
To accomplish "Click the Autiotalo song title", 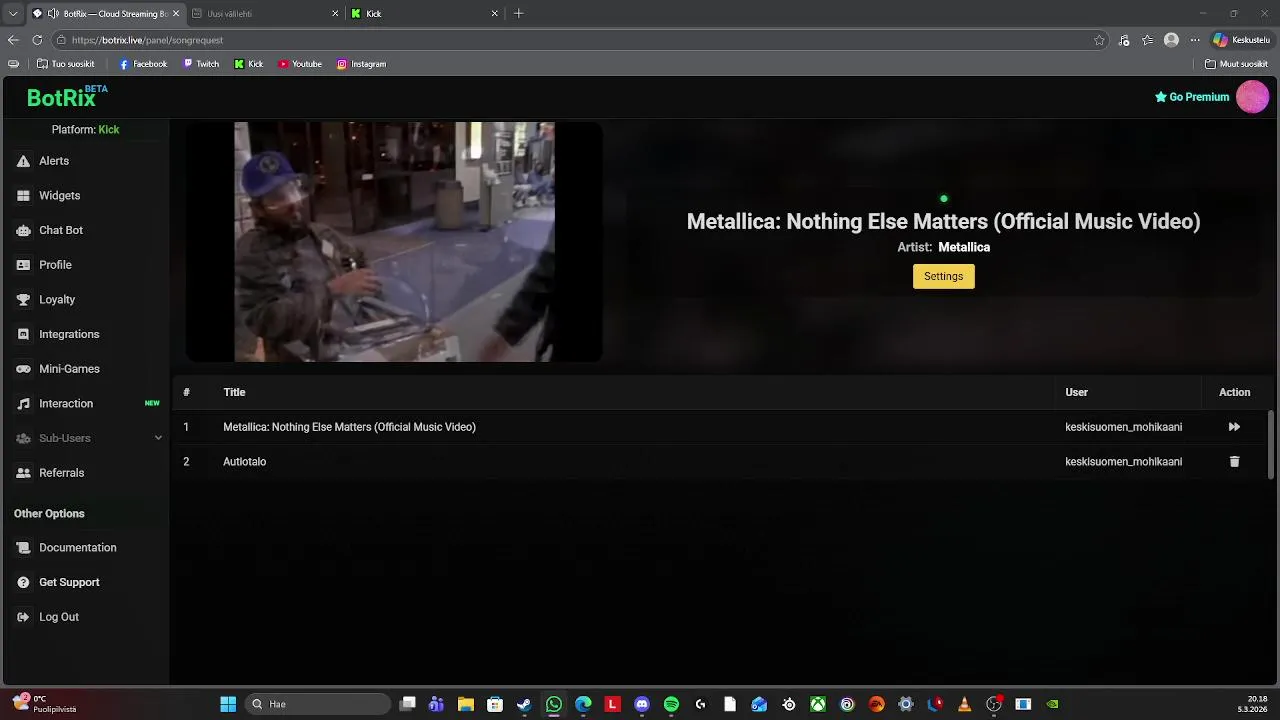I will pos(244,462).
